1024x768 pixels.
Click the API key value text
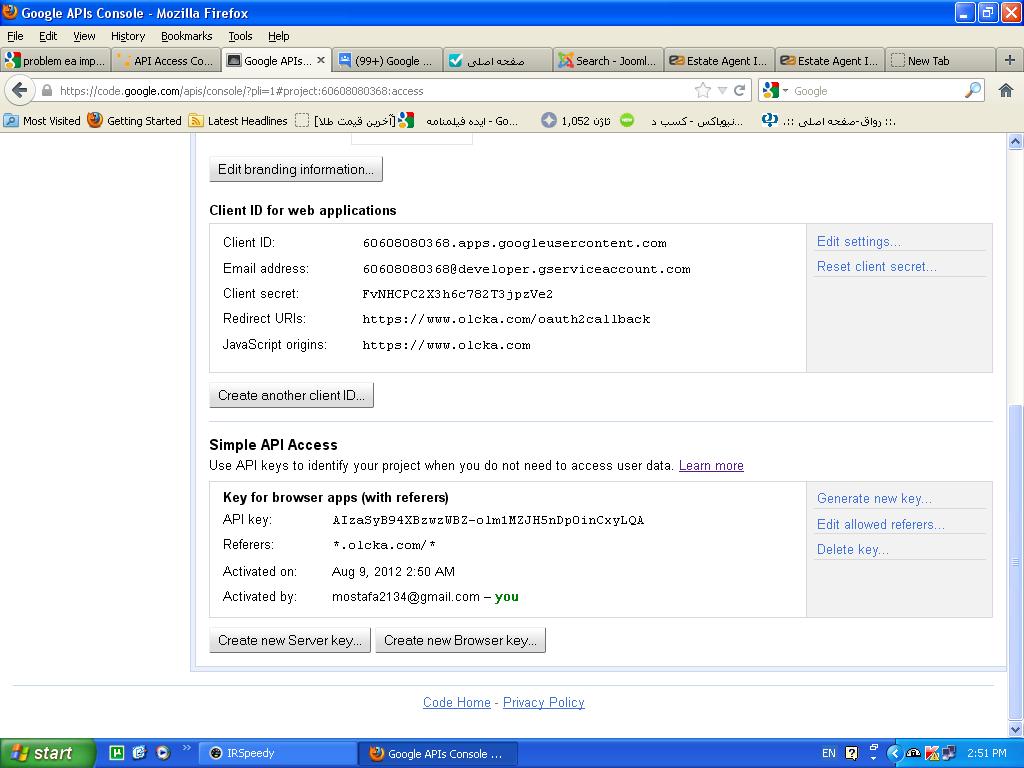[x=488, y=520]
